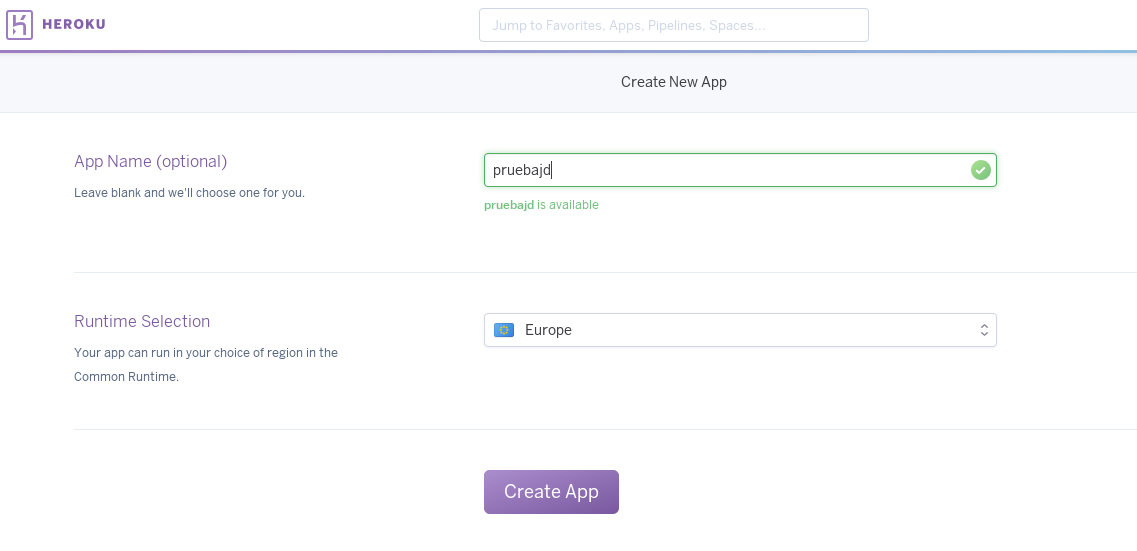Open the Europe region dropdown

click(x=740, y=330)
